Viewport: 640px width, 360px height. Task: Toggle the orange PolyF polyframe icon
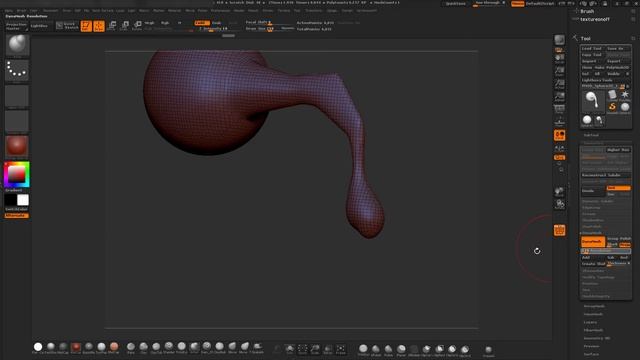pos(559,230)
